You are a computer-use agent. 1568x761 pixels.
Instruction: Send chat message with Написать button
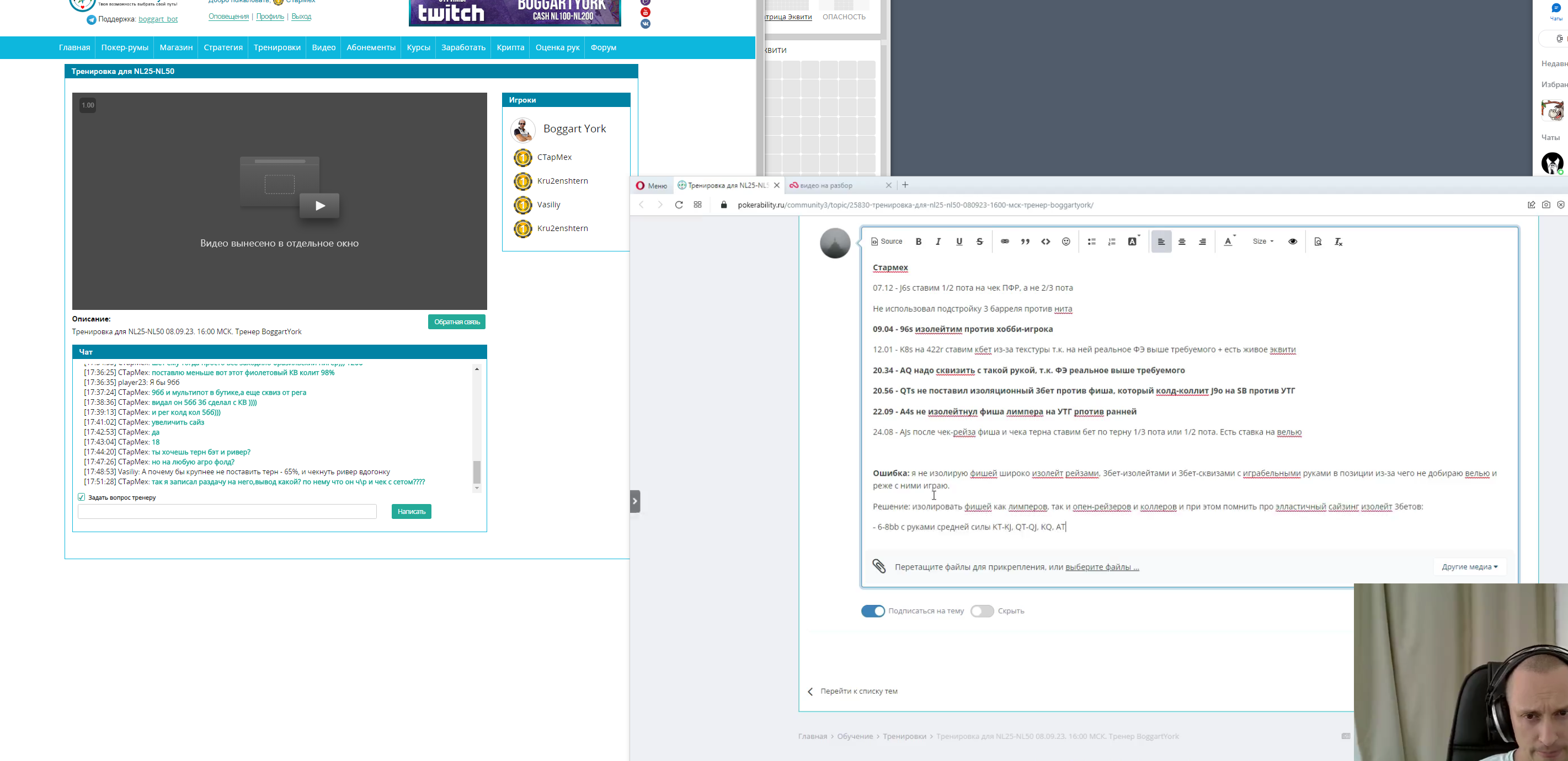click(412, 512)
